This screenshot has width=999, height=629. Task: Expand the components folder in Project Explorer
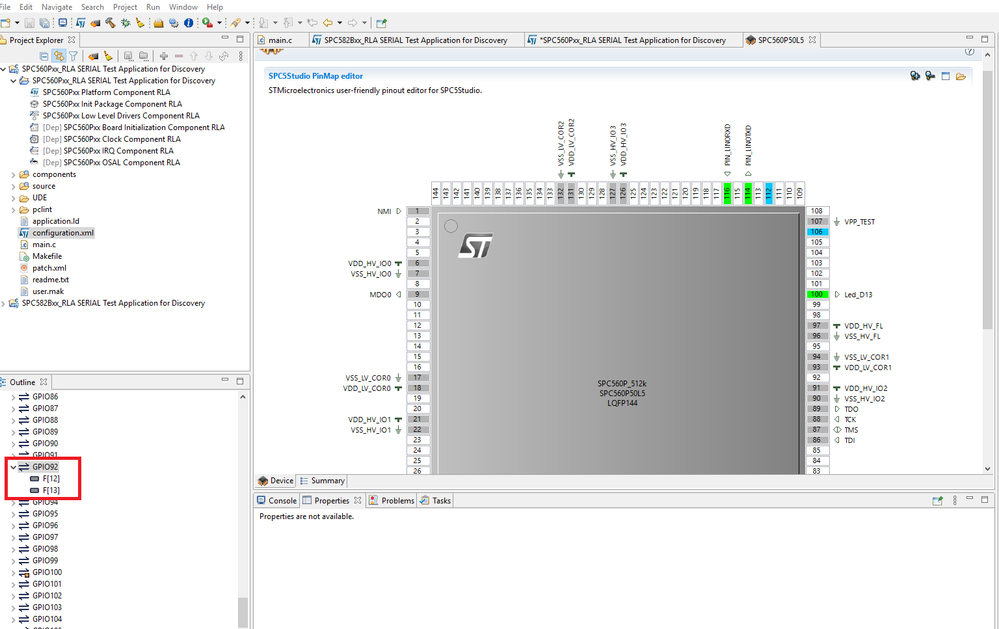[x=13, y=175]
